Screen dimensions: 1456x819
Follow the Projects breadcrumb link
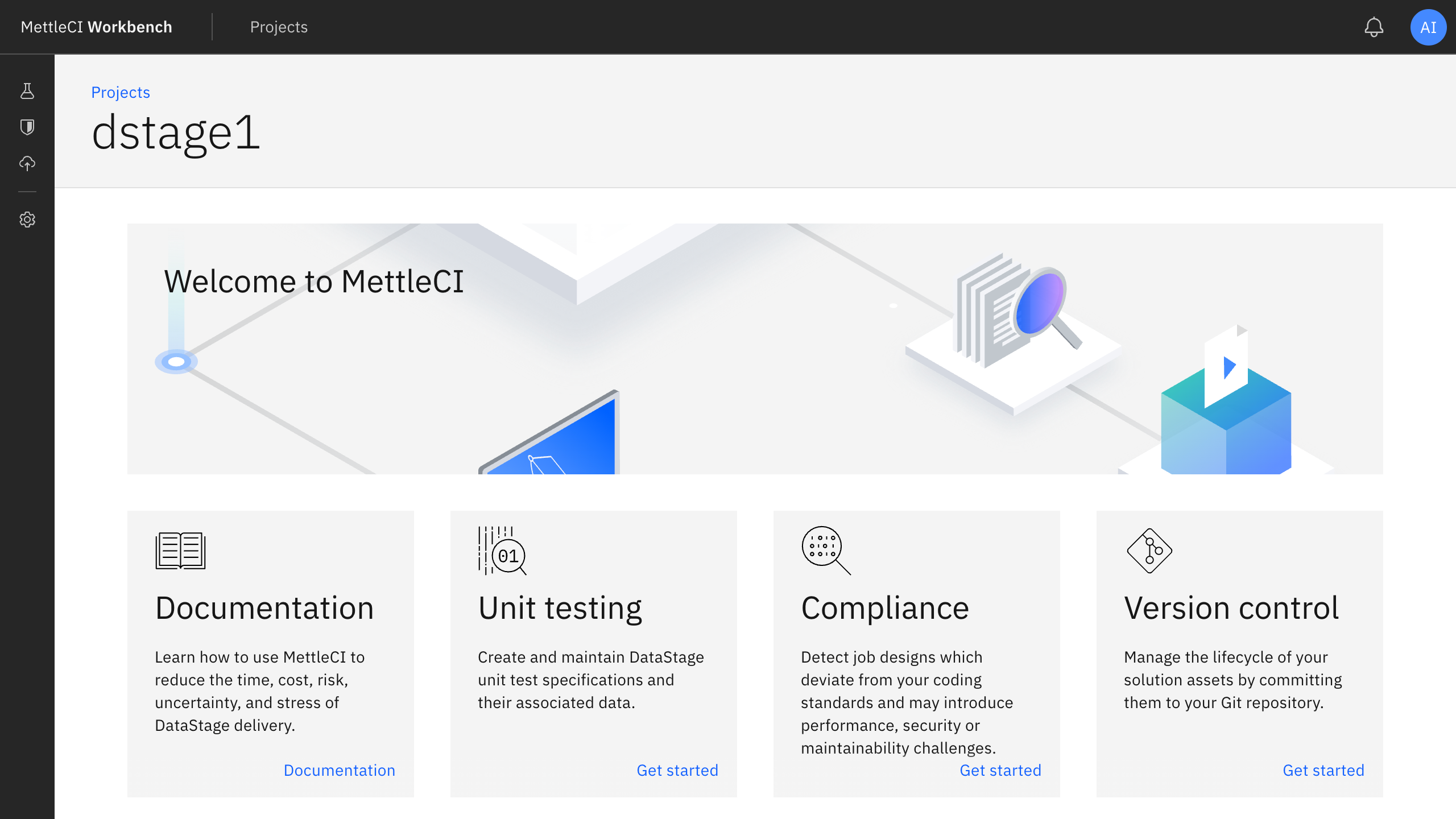point(121,92)
